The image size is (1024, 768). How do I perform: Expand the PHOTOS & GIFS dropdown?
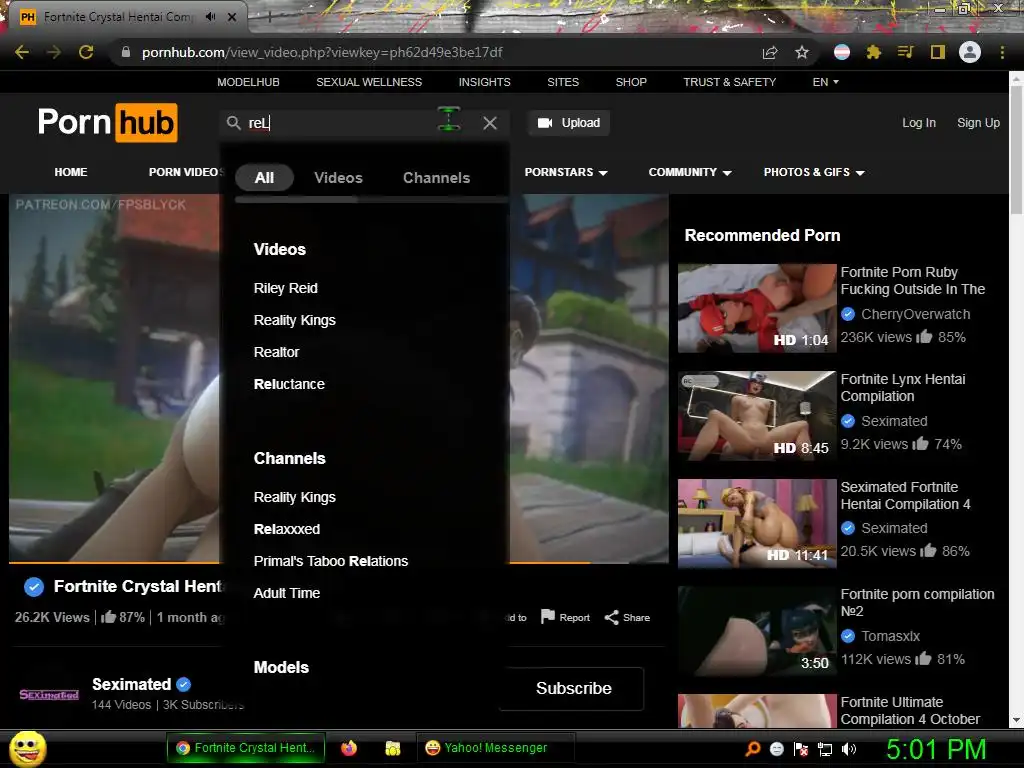814,172
